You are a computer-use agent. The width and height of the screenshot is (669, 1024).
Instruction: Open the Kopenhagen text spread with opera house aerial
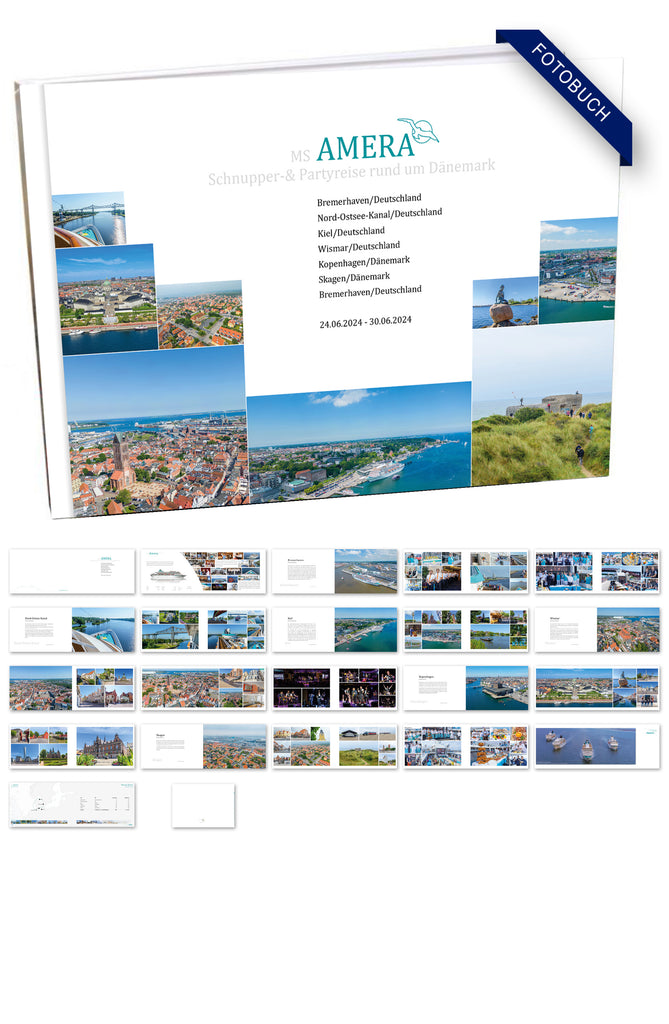point(466,688)
